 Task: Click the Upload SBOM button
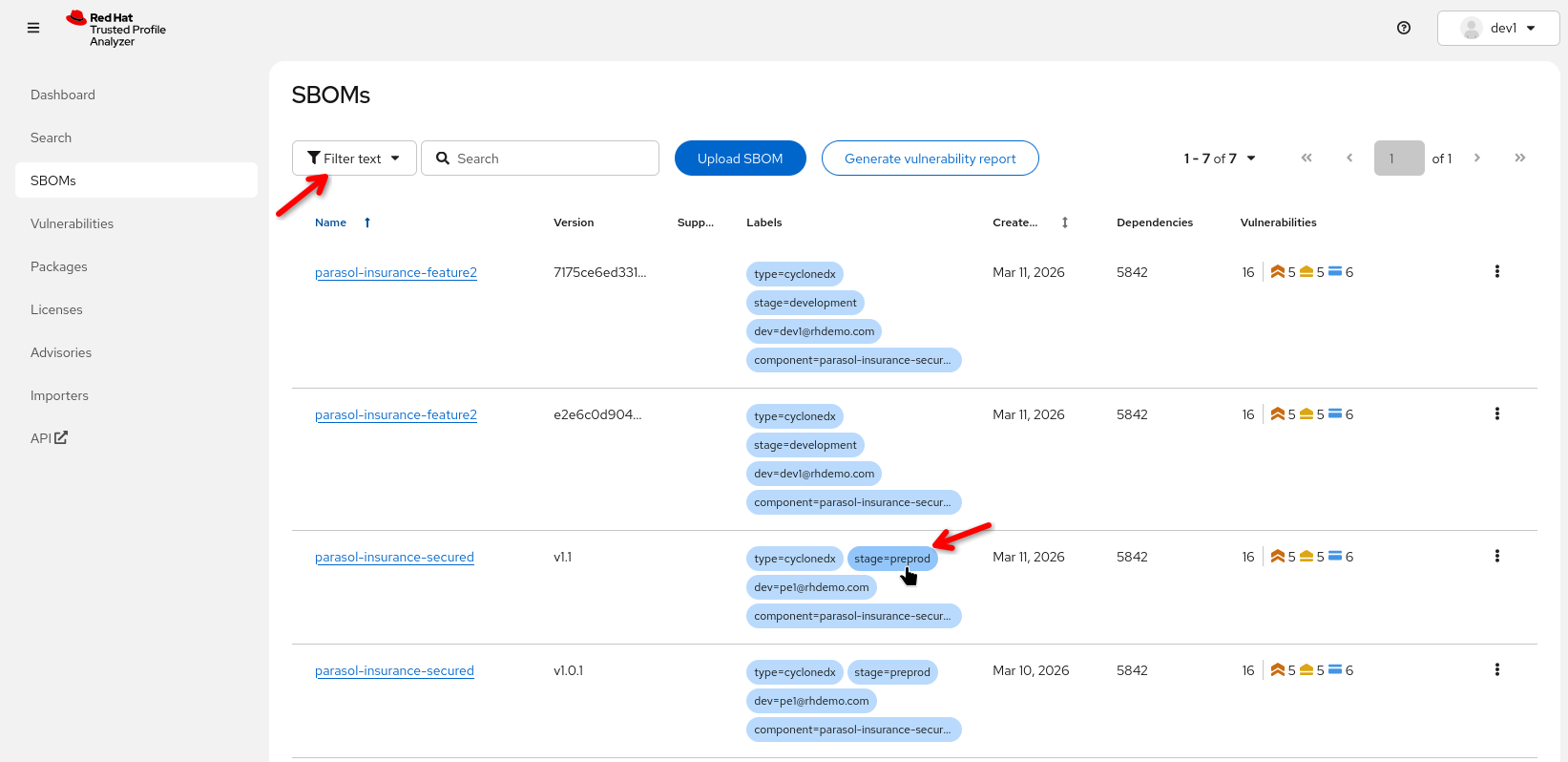point(740,159)
